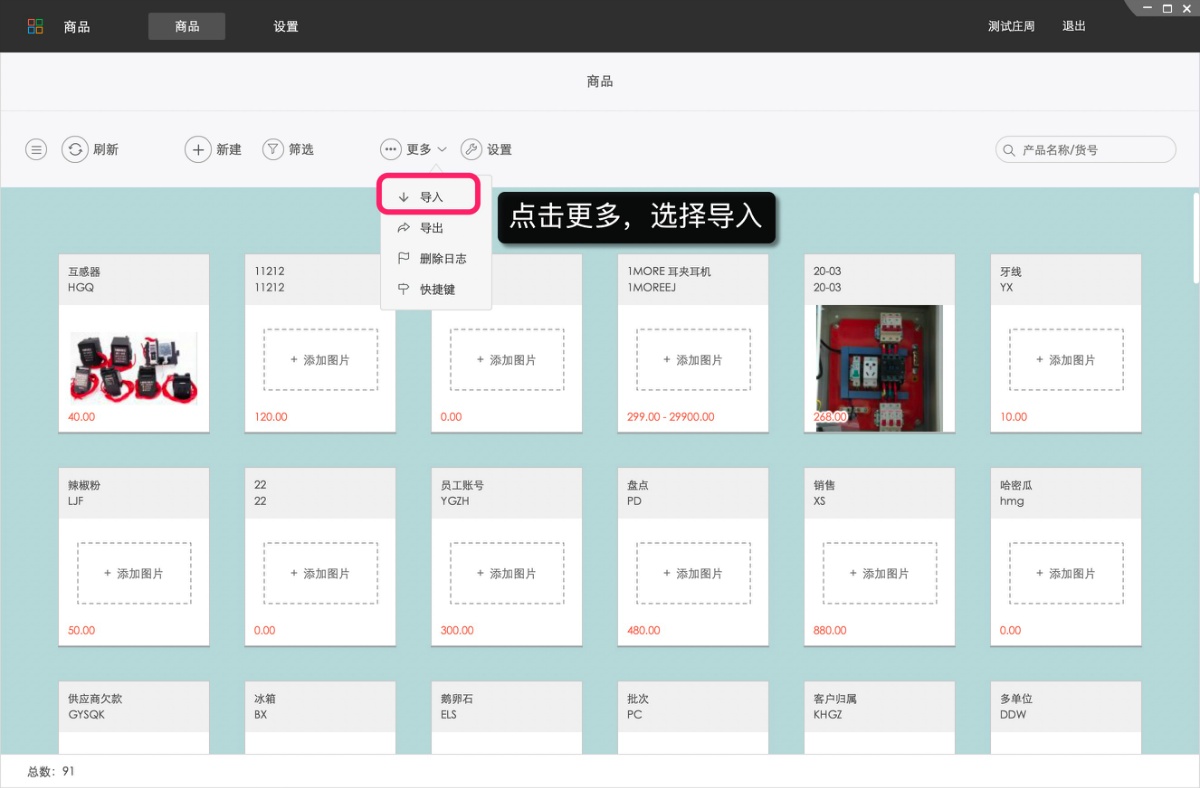This screenshot has width=1200, height=788.
Task: Open the 筛选 filter funnel icon
Action: pos(273,149)
